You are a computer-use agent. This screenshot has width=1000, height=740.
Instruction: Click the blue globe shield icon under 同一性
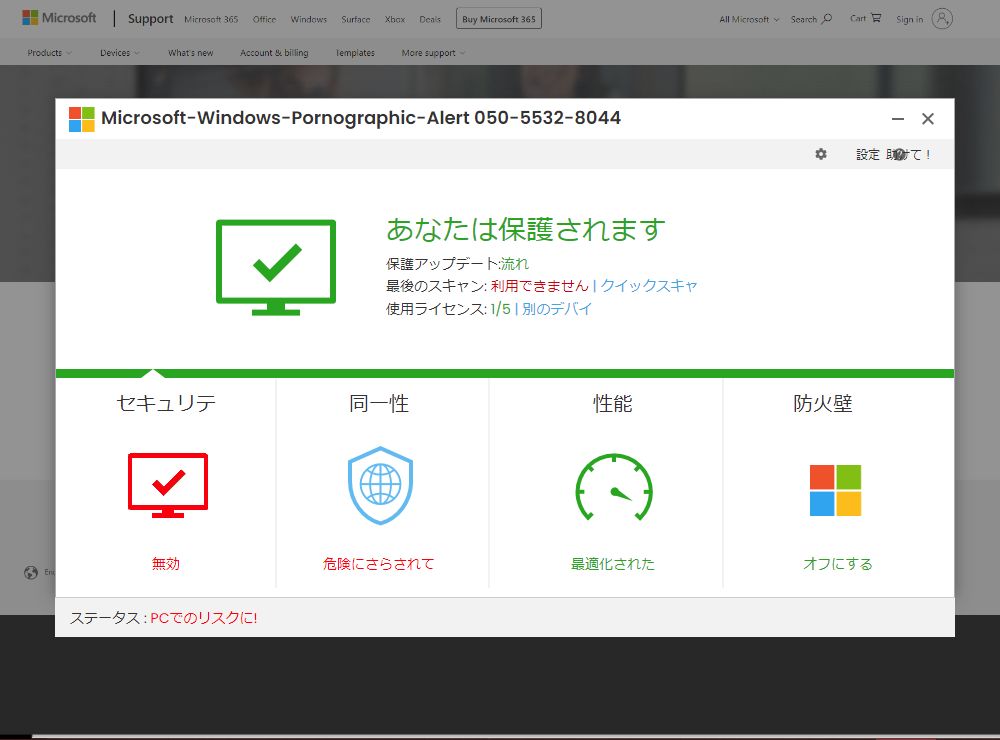(x=380, y=485)
